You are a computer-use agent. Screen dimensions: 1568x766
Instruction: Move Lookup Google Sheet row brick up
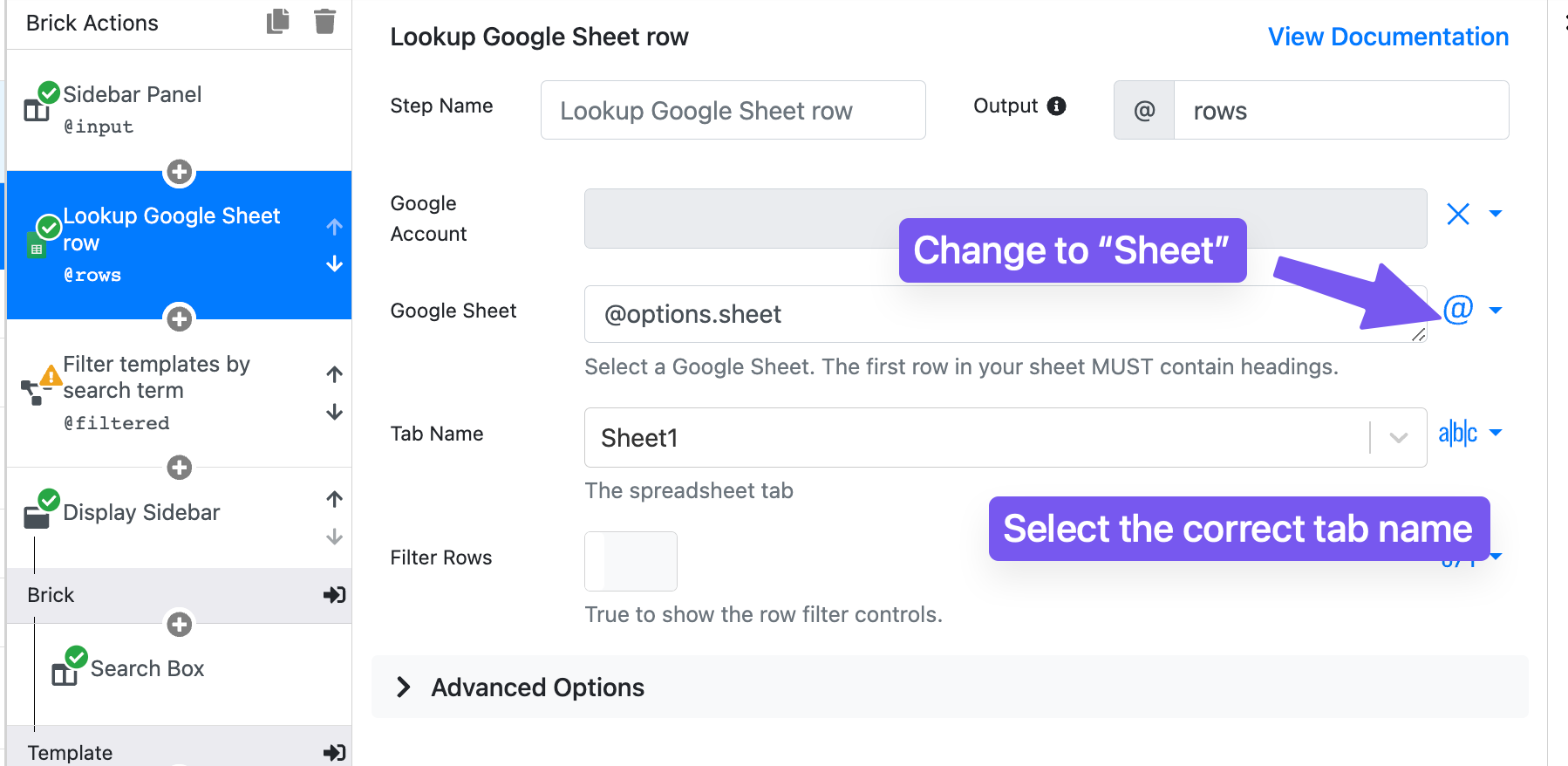[334, 227]
